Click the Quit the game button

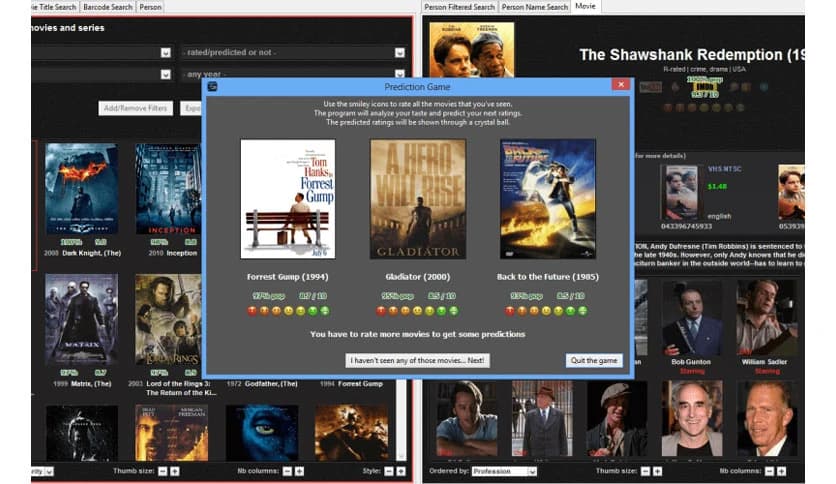[594, 360]
